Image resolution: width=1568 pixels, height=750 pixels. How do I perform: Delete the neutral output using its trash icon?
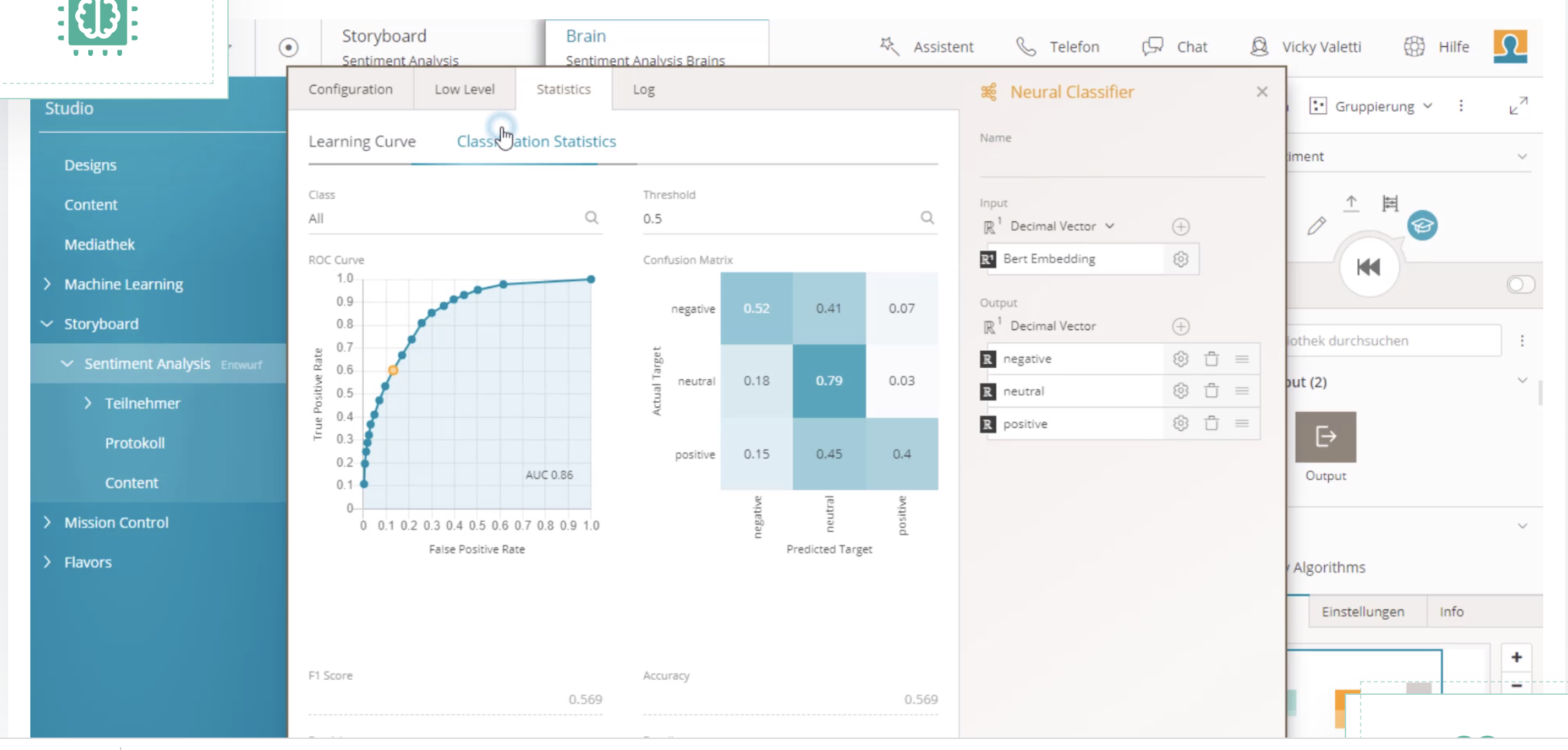click(x=1210, y=390)
